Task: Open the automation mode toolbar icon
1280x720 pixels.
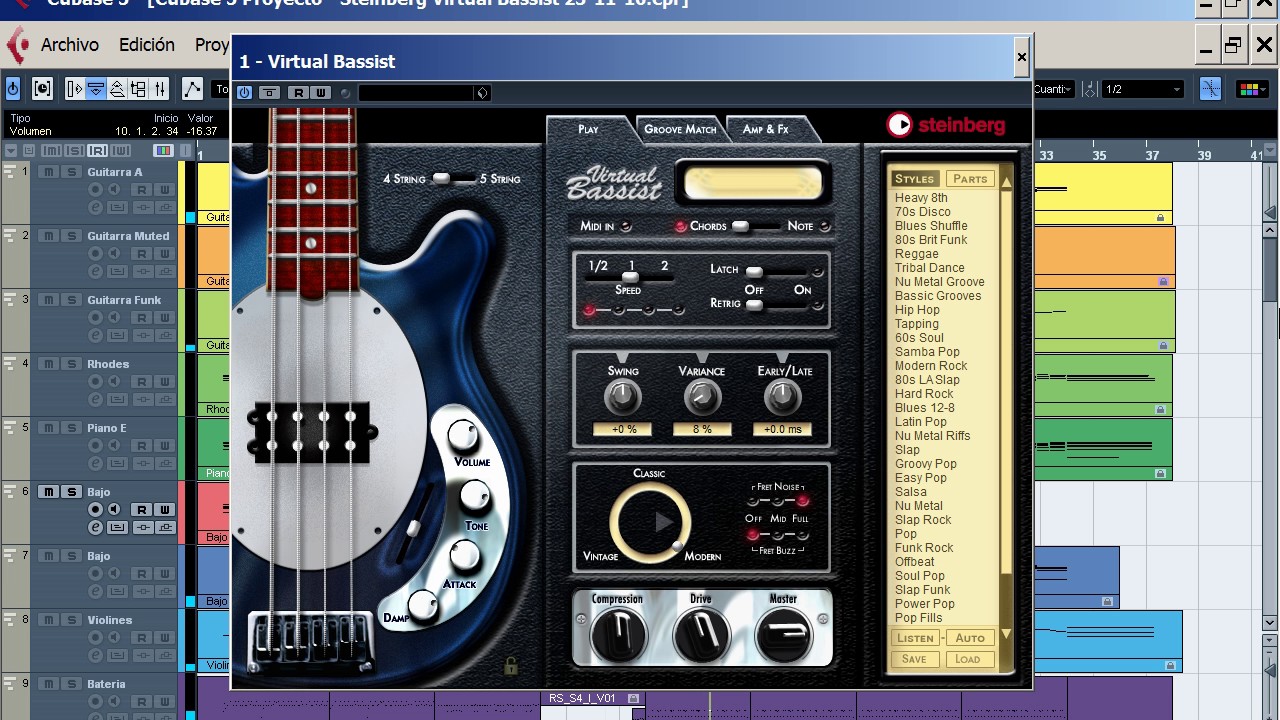Action: tap(42, 89)
